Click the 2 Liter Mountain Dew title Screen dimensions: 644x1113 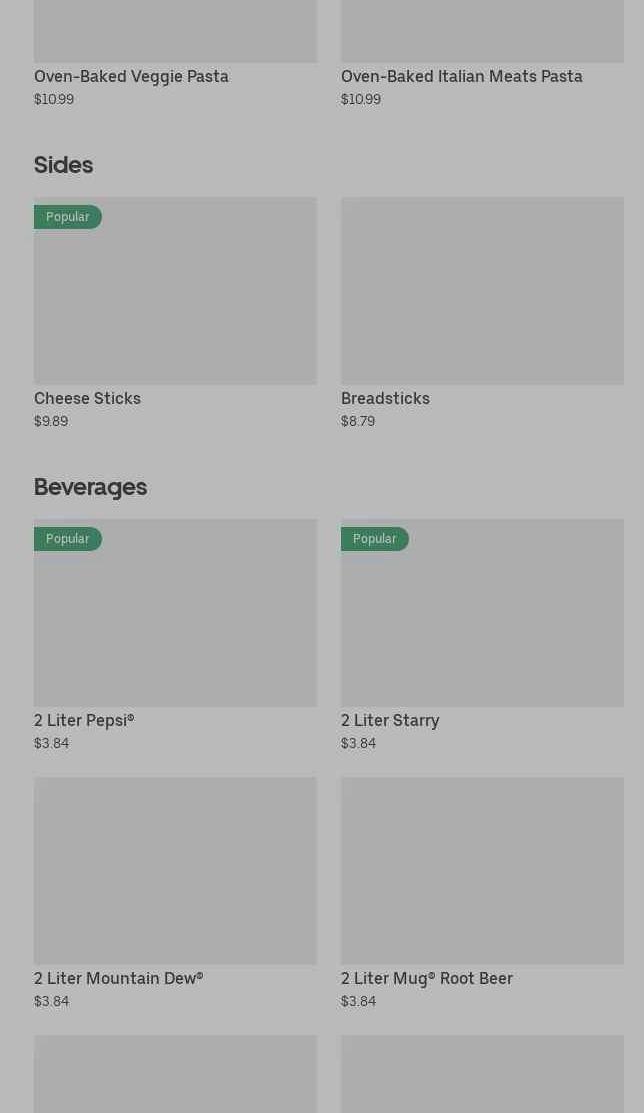(119, 978)
